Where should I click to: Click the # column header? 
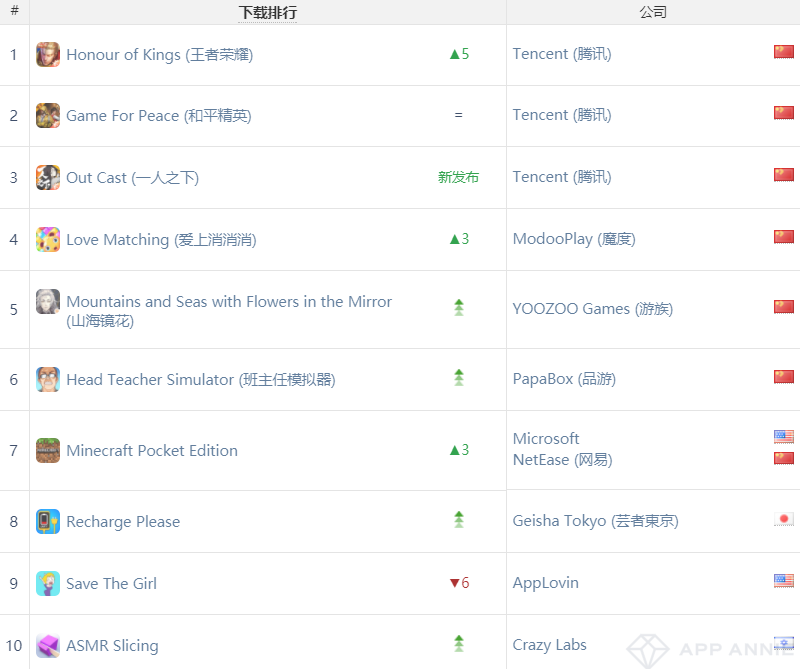[x=14, y=10]
